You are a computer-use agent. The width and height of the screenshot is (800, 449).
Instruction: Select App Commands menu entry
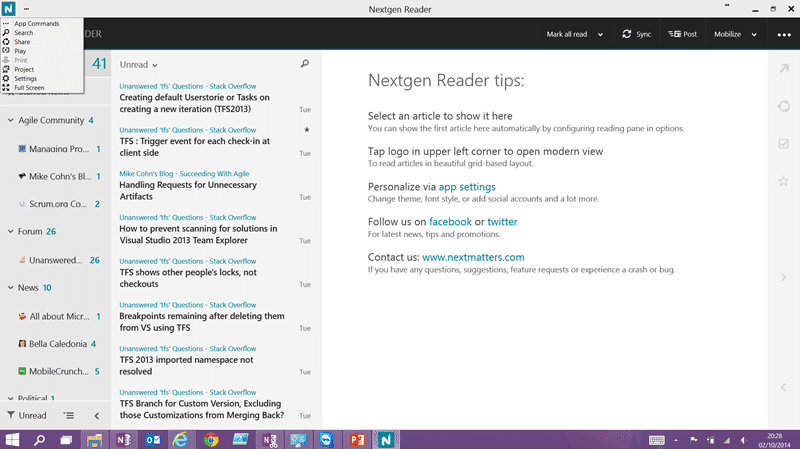click(37, 23)
